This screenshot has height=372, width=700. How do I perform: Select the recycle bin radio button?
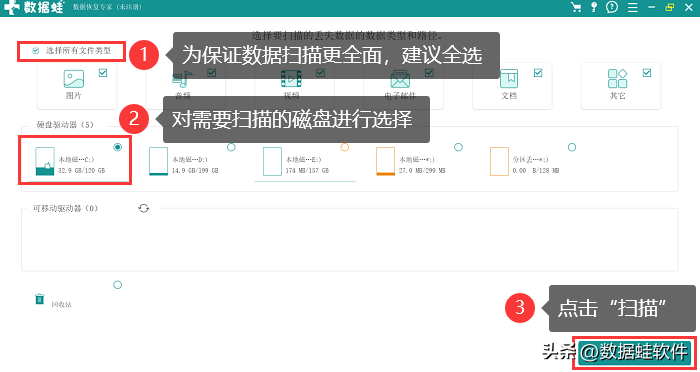coord(117,284)
